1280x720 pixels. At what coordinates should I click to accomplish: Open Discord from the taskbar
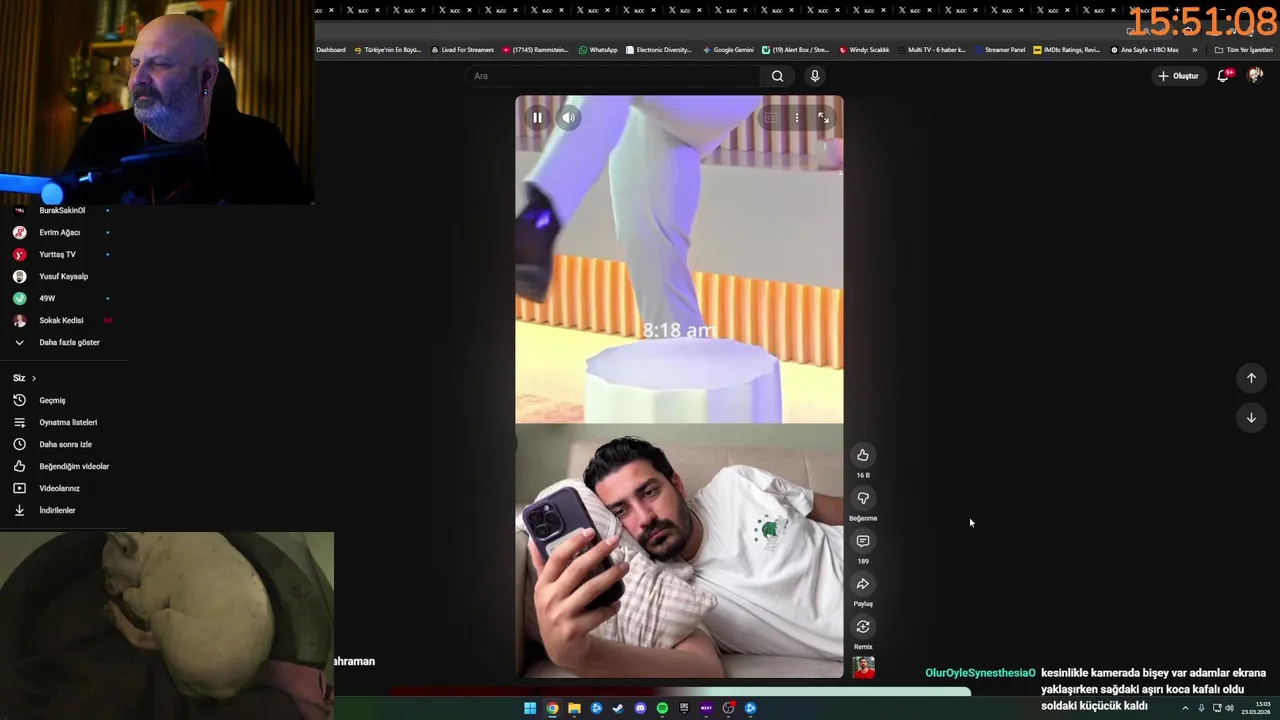pyautogui.click(x=640, y=708)
